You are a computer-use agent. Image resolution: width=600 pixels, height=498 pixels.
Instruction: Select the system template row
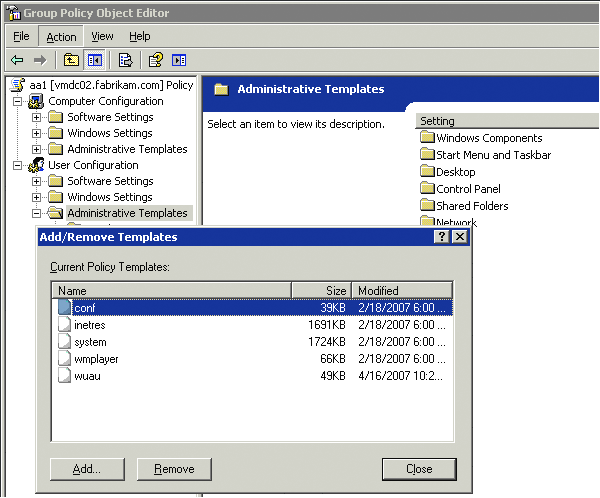[253, 341]
